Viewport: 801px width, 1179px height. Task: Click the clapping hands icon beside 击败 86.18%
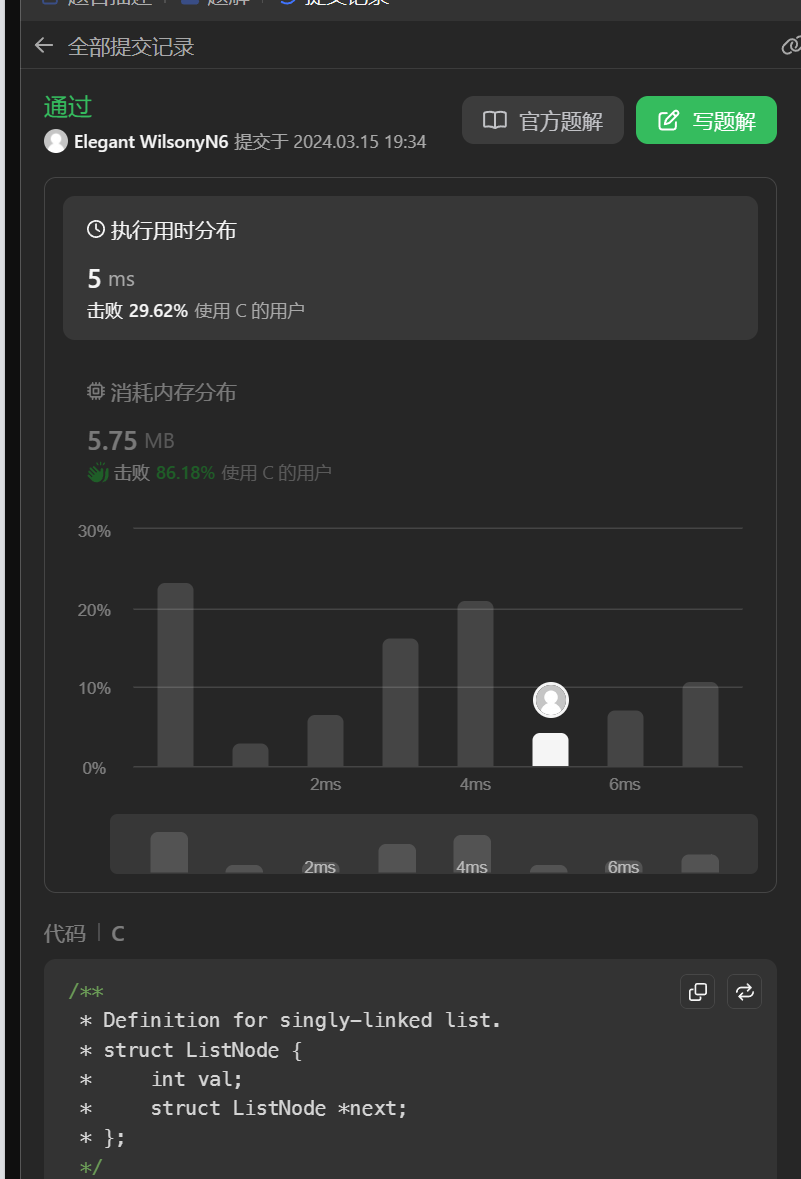[98, 473]
